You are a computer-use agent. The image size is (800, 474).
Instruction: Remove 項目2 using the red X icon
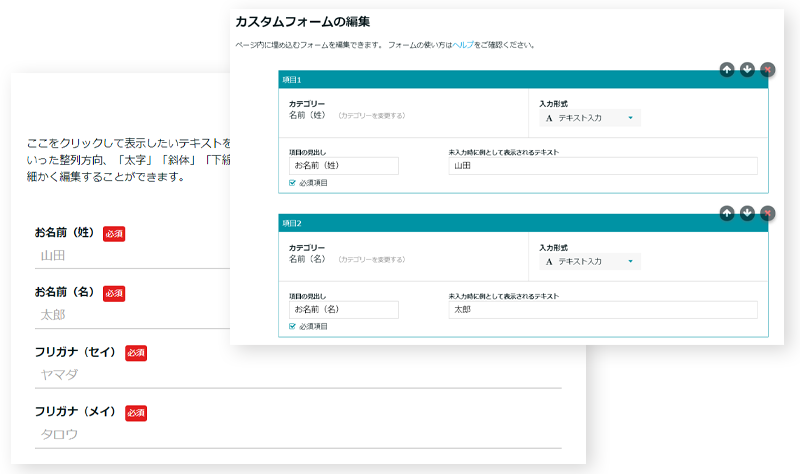pyautogui.click(x=767, y=213)
